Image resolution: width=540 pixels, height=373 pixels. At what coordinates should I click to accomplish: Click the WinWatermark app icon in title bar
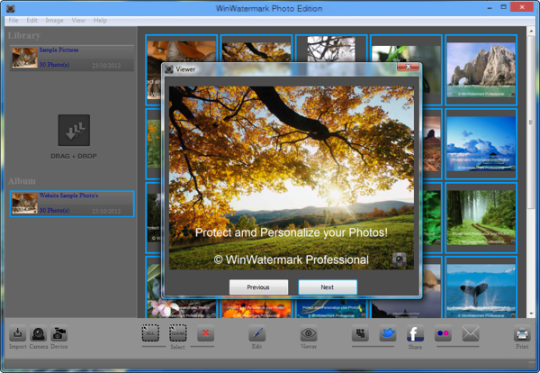[x=10, y=8]
